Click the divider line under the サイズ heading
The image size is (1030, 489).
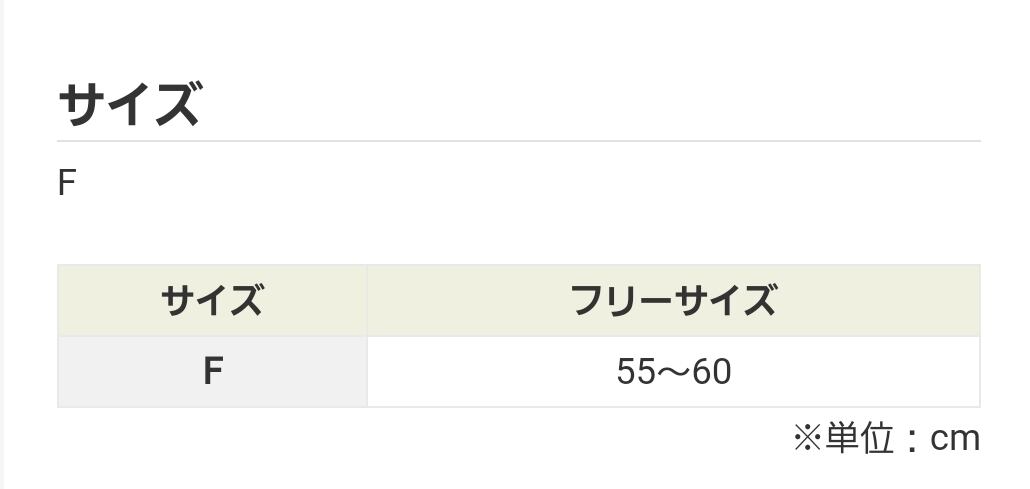coord(518,141)
